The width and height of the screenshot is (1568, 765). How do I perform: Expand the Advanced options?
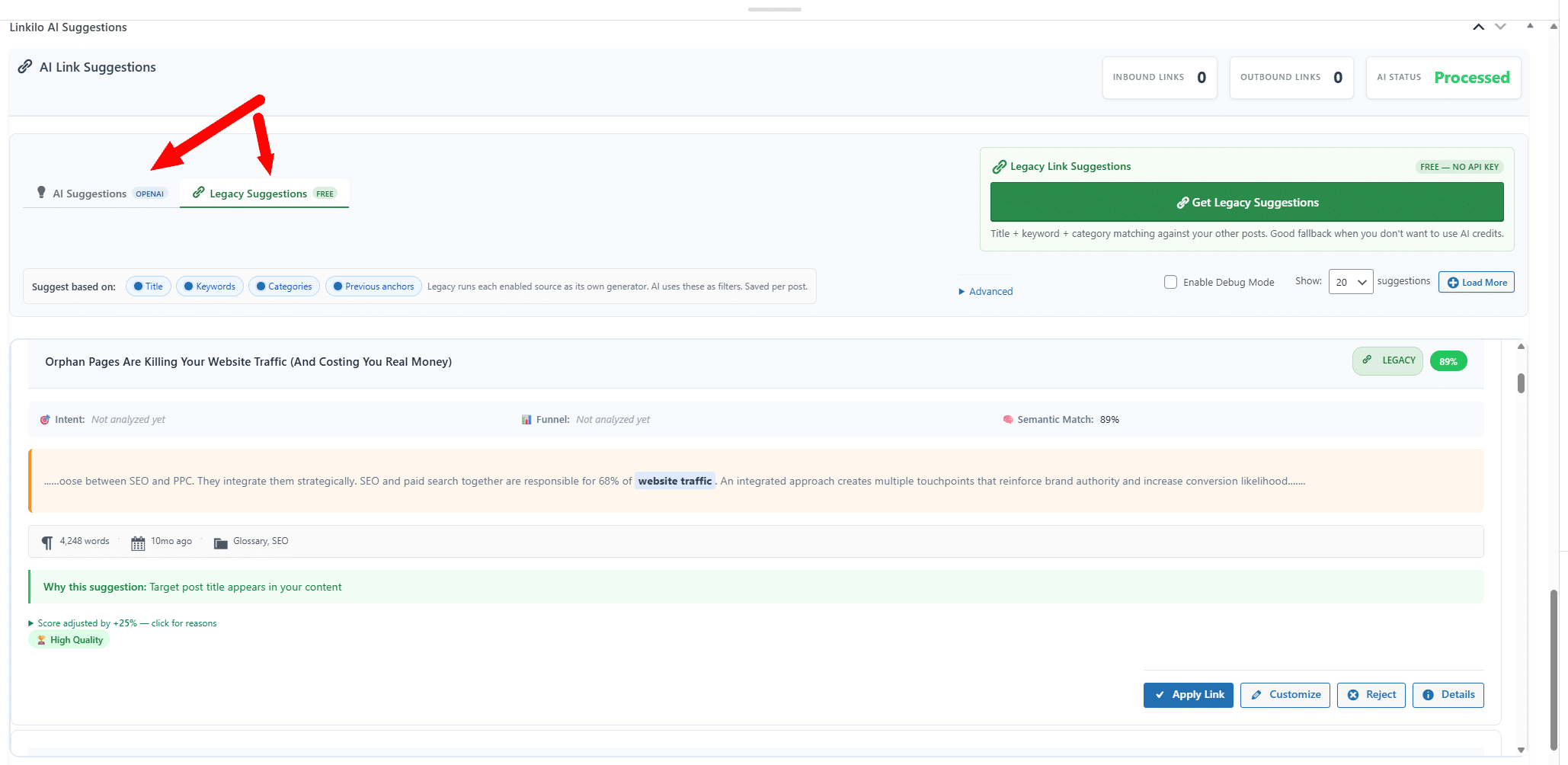985,291
